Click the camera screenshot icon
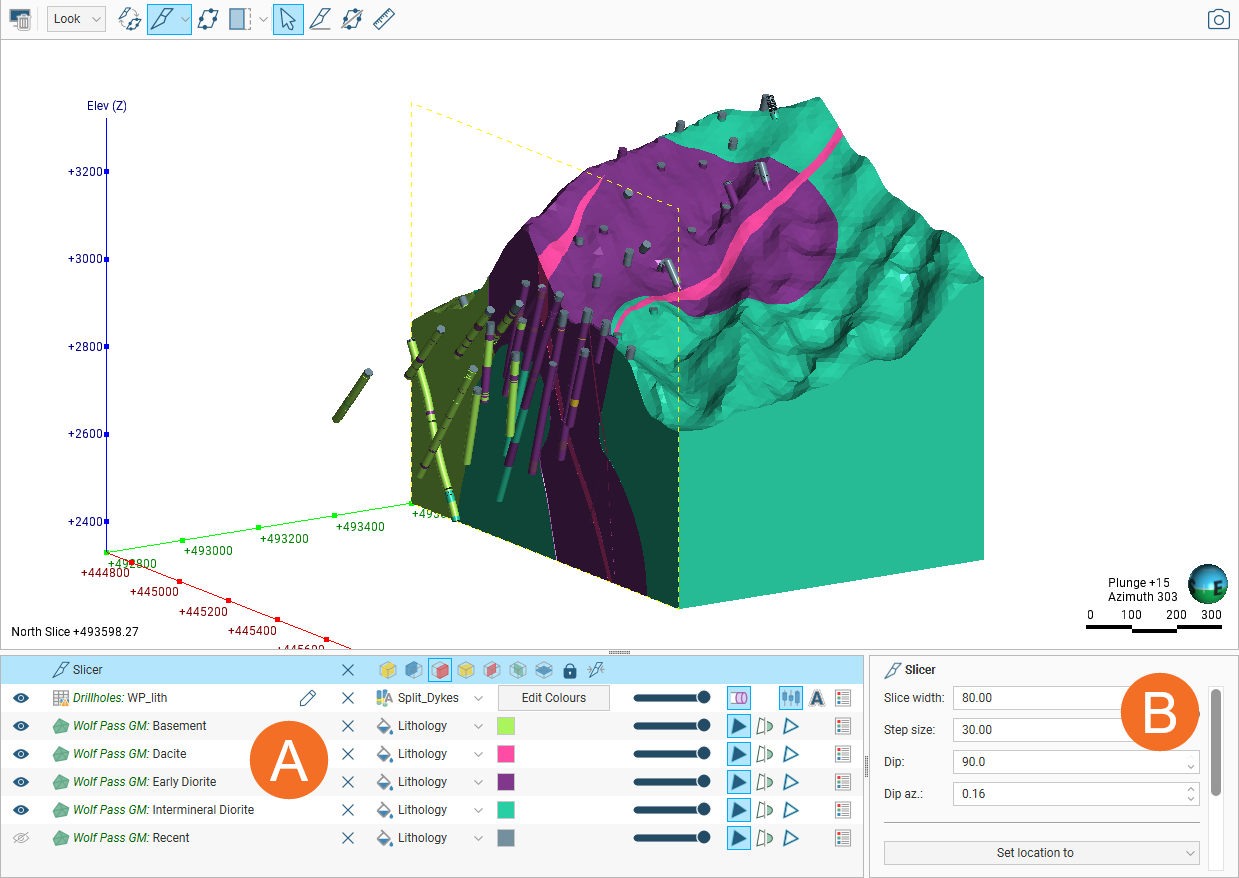The width and height of the screenshot is (1239, 878). point(1218,20)
